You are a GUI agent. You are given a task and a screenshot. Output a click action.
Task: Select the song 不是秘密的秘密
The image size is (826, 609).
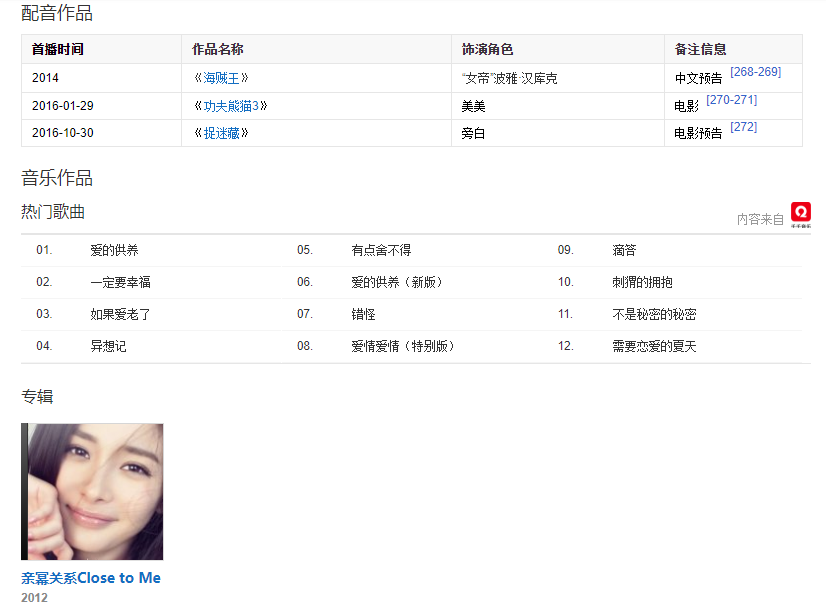coord(654,314)
